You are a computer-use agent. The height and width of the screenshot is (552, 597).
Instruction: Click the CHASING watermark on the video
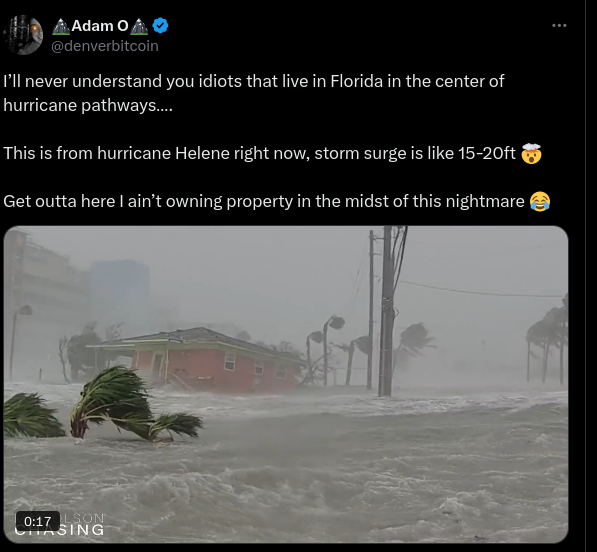pyautogui.click(x=60, y=530)
